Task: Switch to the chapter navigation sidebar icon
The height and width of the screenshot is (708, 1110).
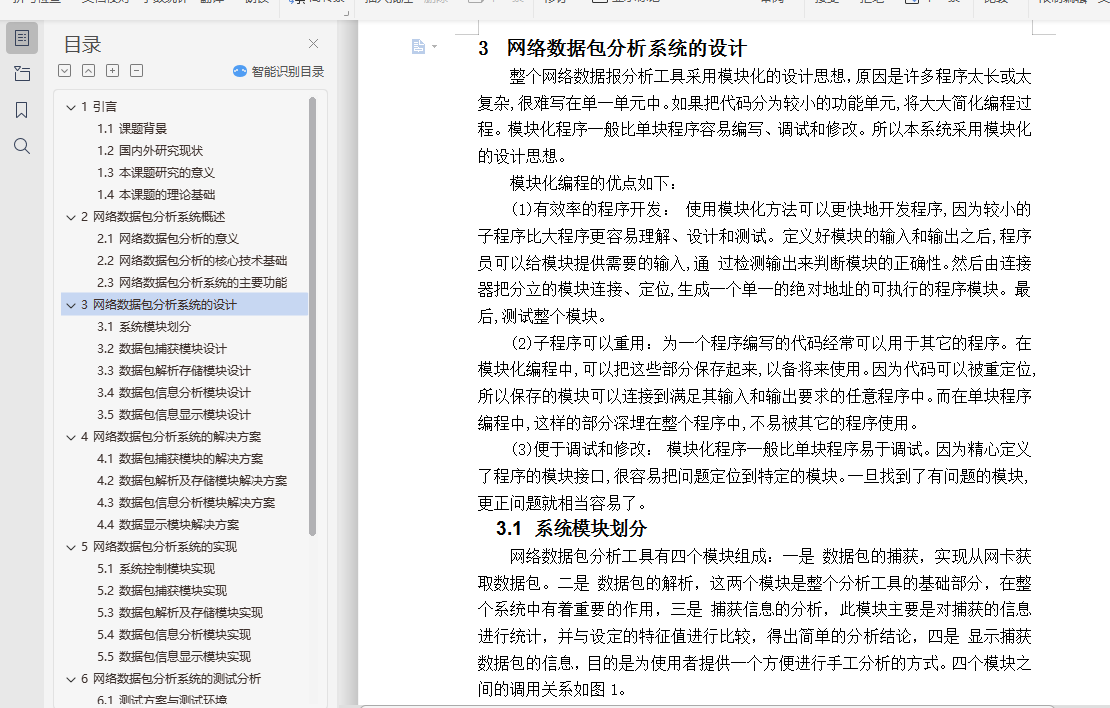Action: click(x=22, y=74)
